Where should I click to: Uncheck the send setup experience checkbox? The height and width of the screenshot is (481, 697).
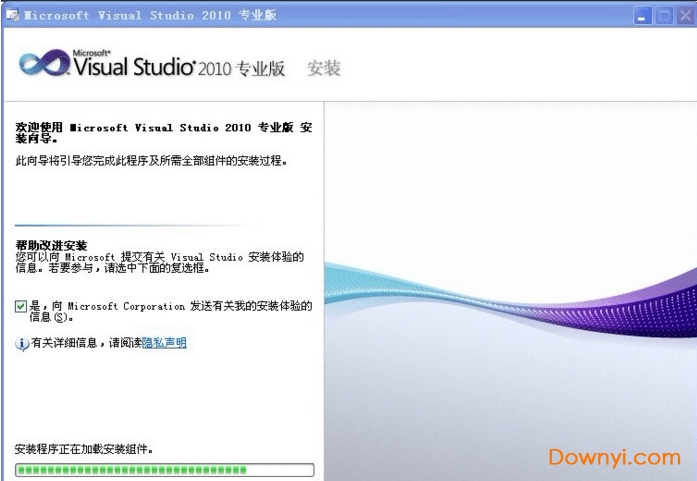pos(21,306)
